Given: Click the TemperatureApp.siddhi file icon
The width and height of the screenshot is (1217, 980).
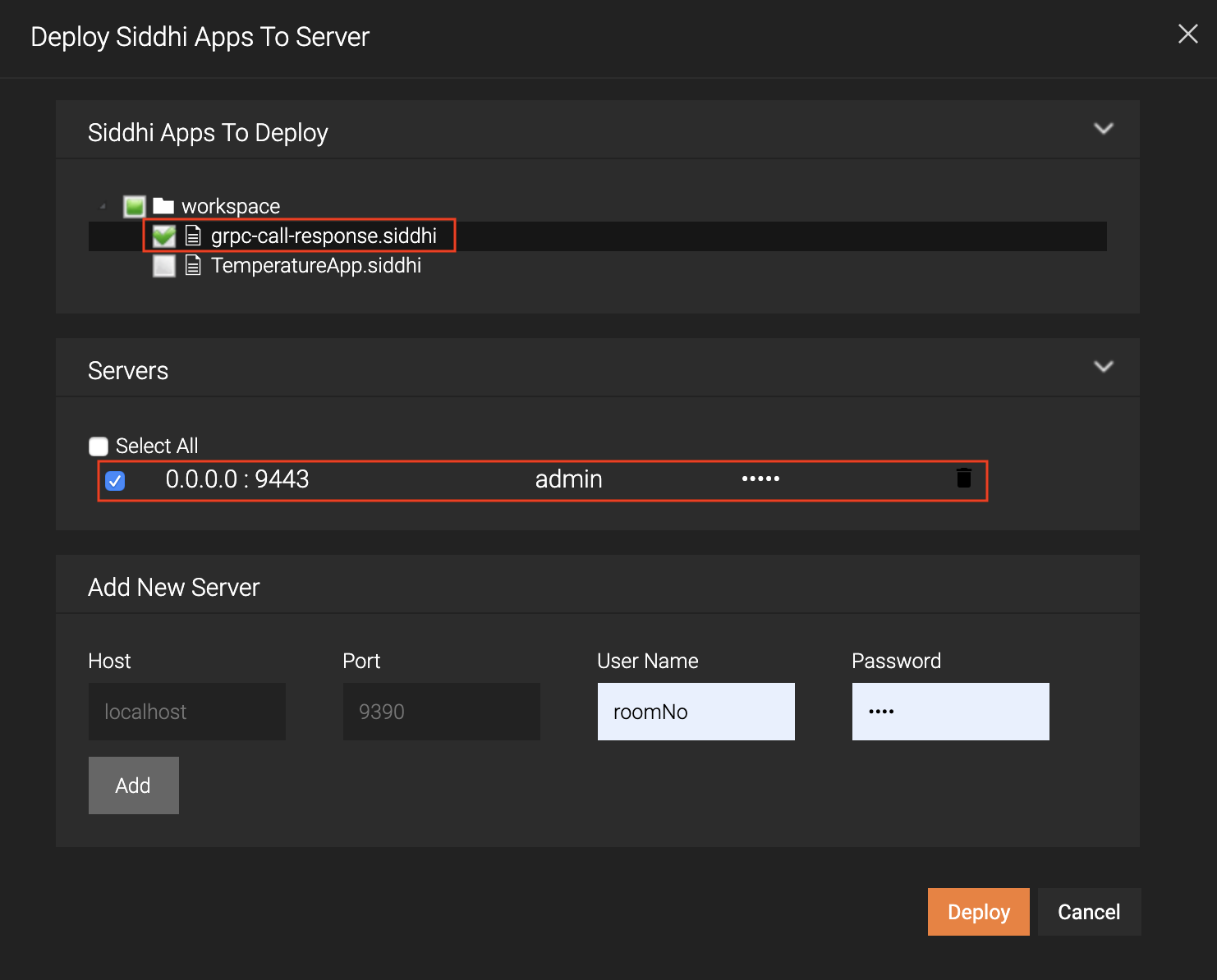Looking at the screenshot, I should [193, 266].
